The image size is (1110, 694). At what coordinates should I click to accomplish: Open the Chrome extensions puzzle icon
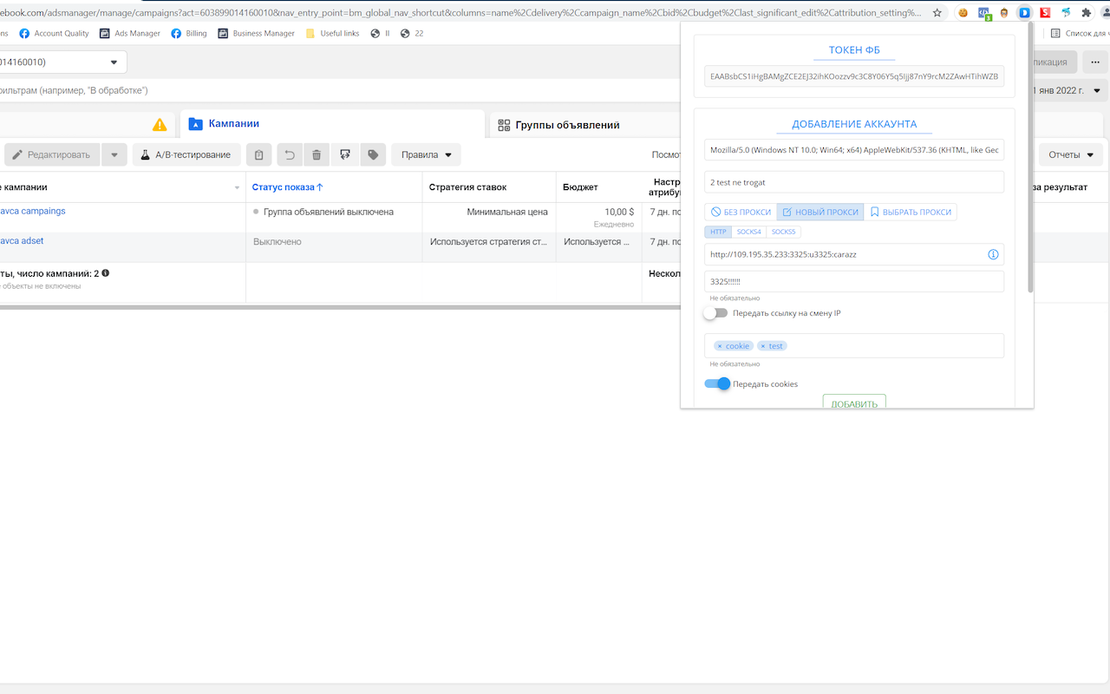(x=1086, y=13)
